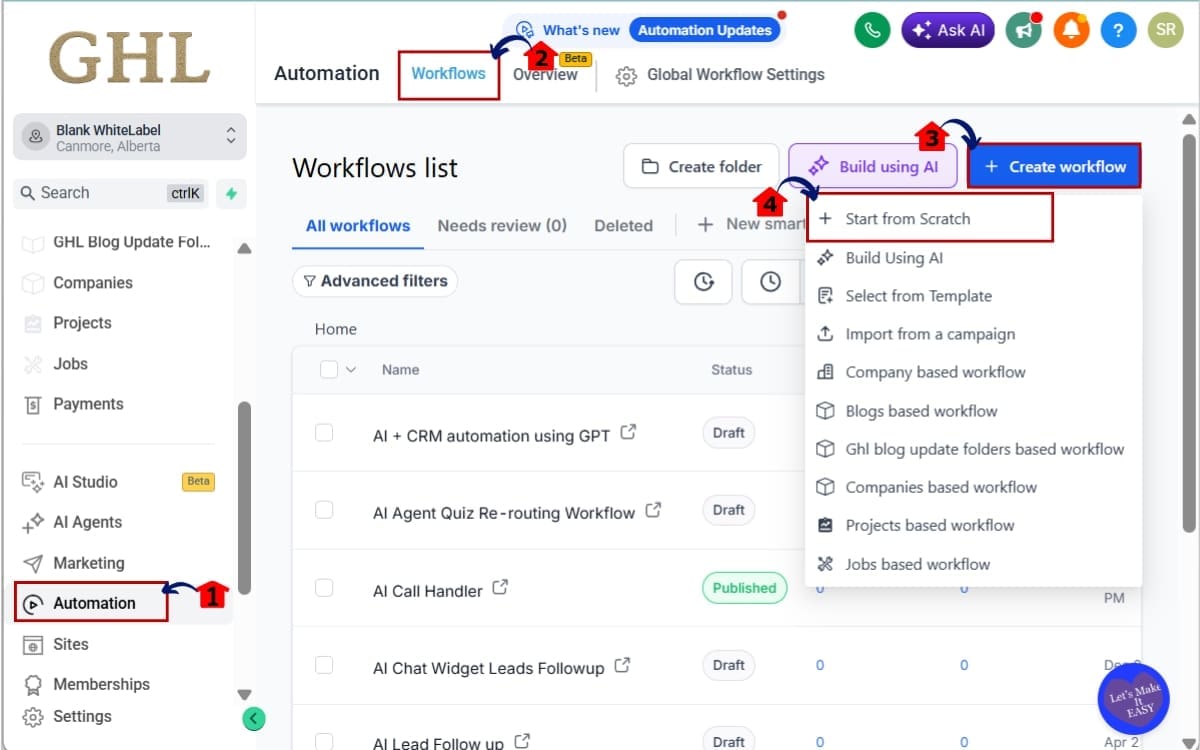This screenshot has height=750, width=1200.
Task: Expand Blank WhiteLabel account switcher
Action: coord(130,137)
